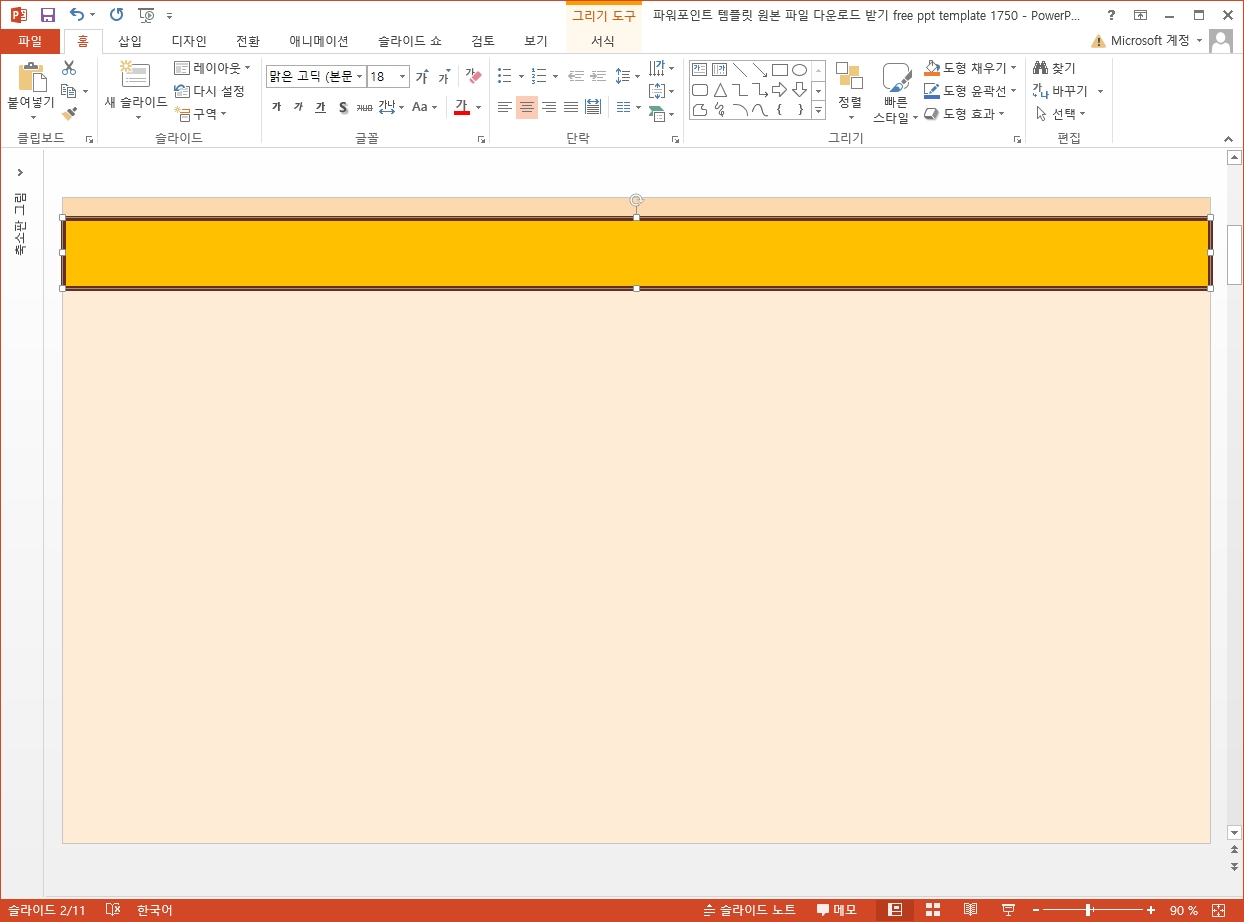1244x922 pixels.
Task: Fit slide to current window
Action: tap(1217, 910)
